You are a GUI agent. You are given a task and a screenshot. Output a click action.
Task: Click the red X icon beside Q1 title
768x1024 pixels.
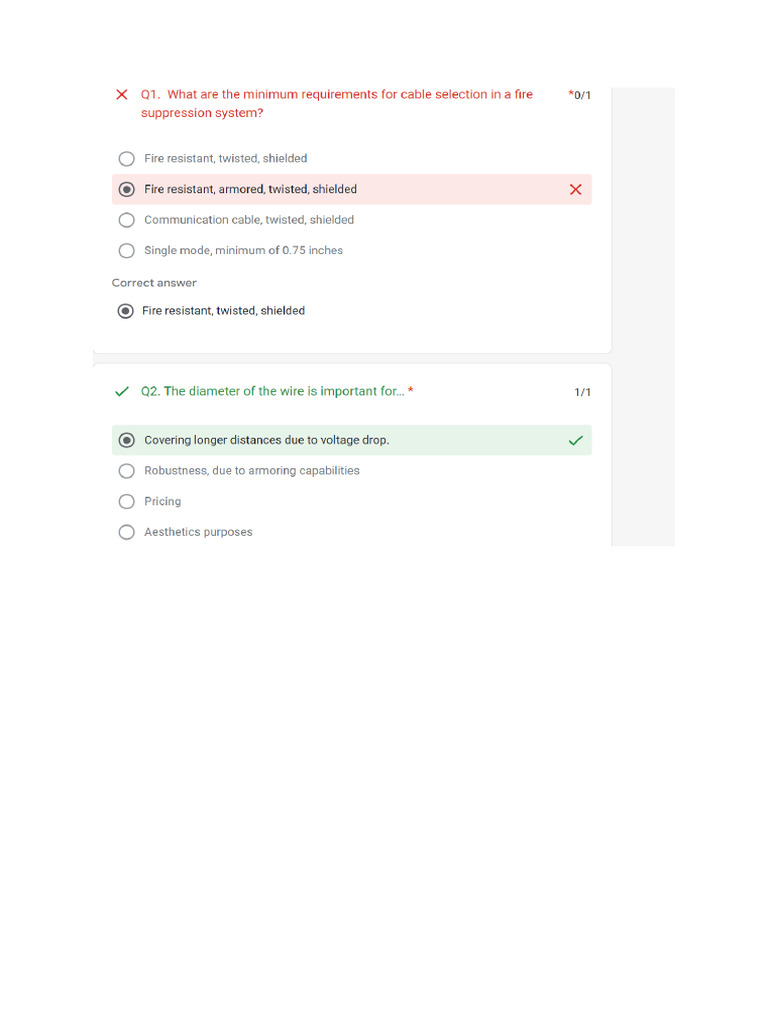pyautogui.click(x=122, y=95)
